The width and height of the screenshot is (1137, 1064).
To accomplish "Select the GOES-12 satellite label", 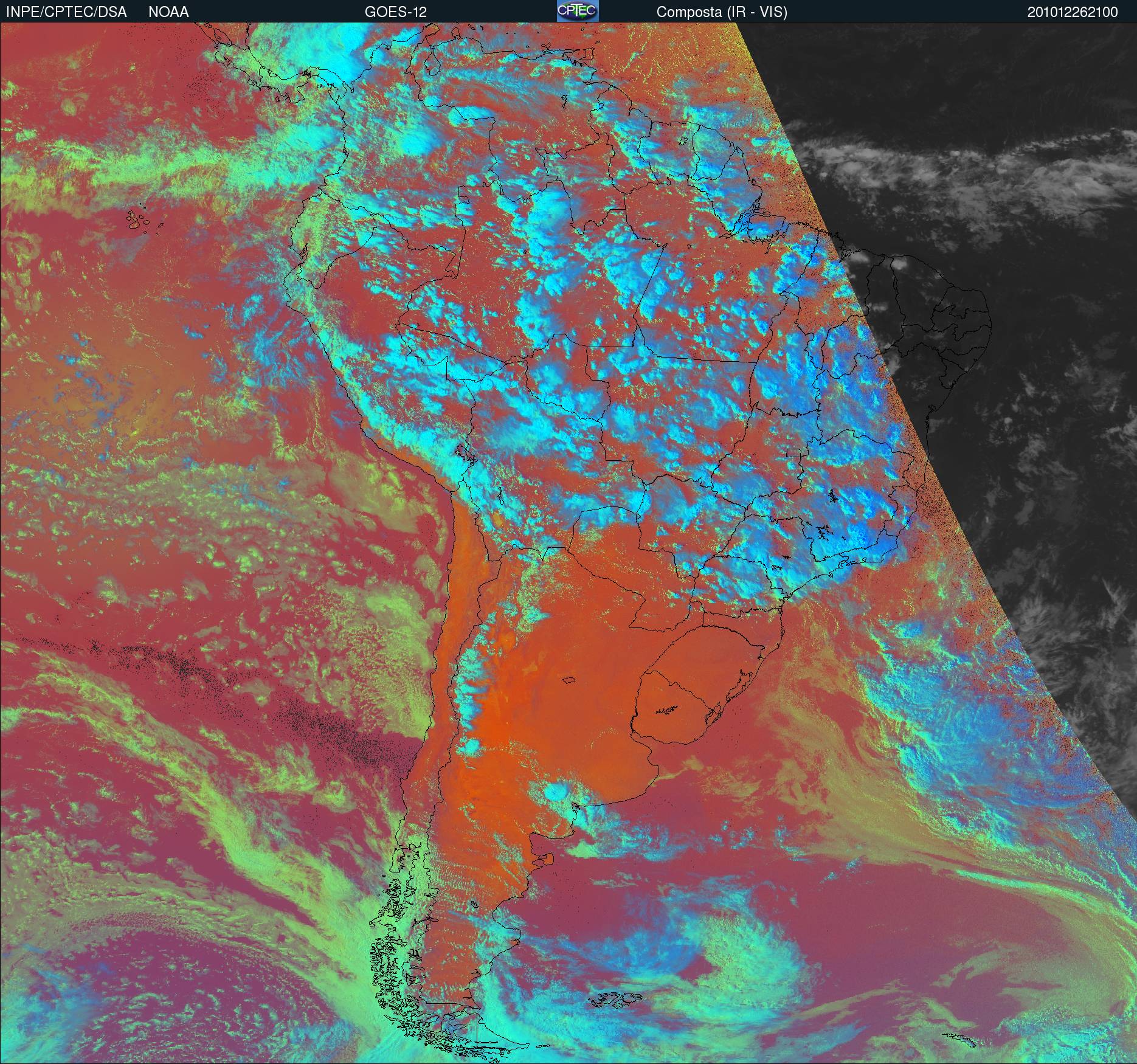I will click(395, 12).
